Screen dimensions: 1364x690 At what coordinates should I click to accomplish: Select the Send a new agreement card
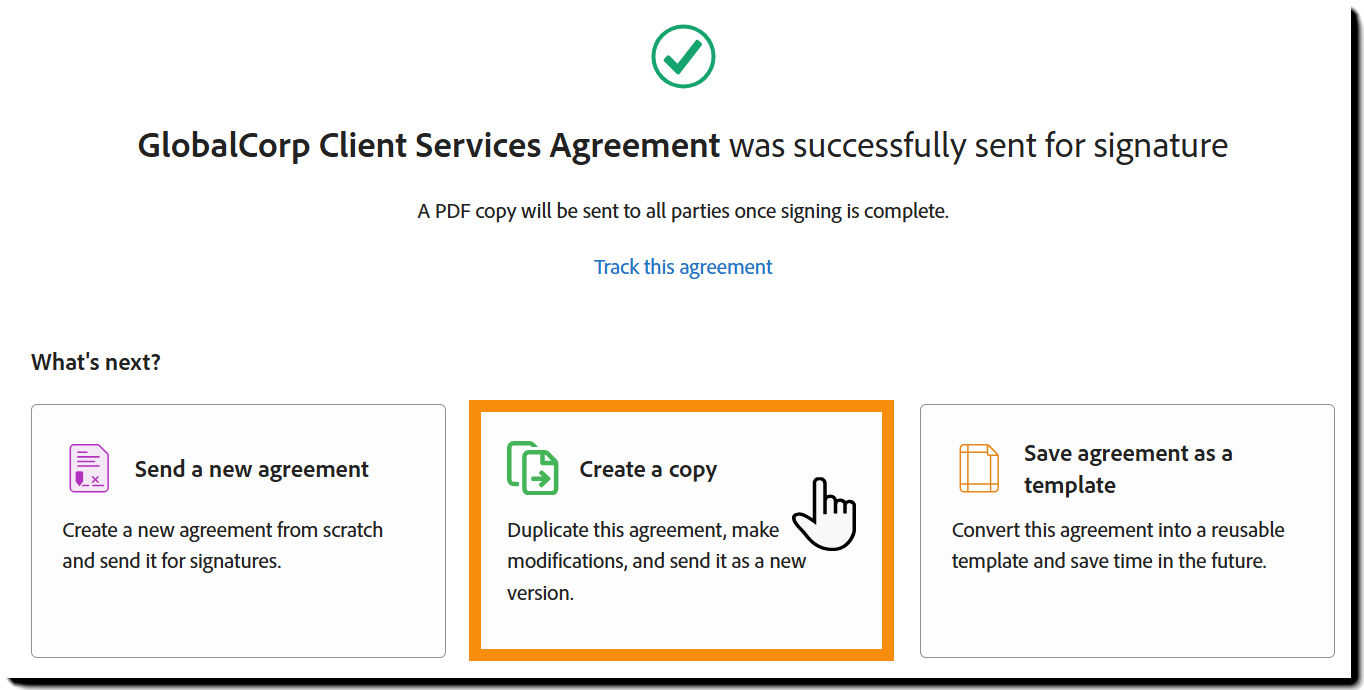click(x=238, y=530)
